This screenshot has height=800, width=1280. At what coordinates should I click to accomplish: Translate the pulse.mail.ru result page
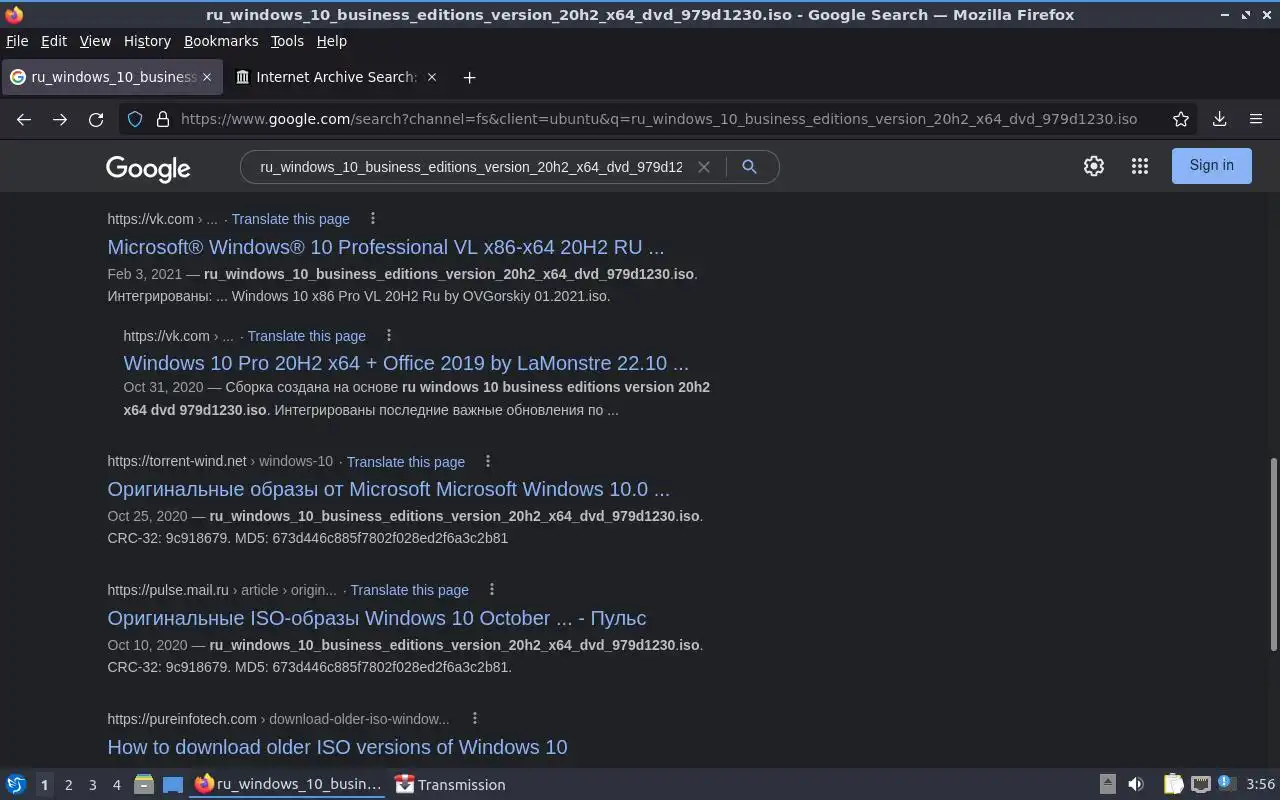pyautogui.click(x=409, y=590)
